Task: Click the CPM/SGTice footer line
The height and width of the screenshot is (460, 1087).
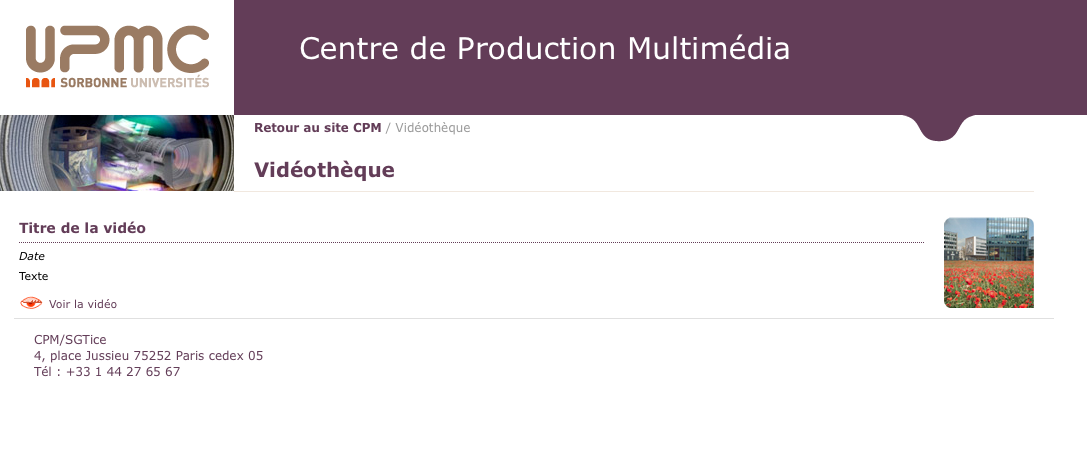Action: tap(70, 339)
